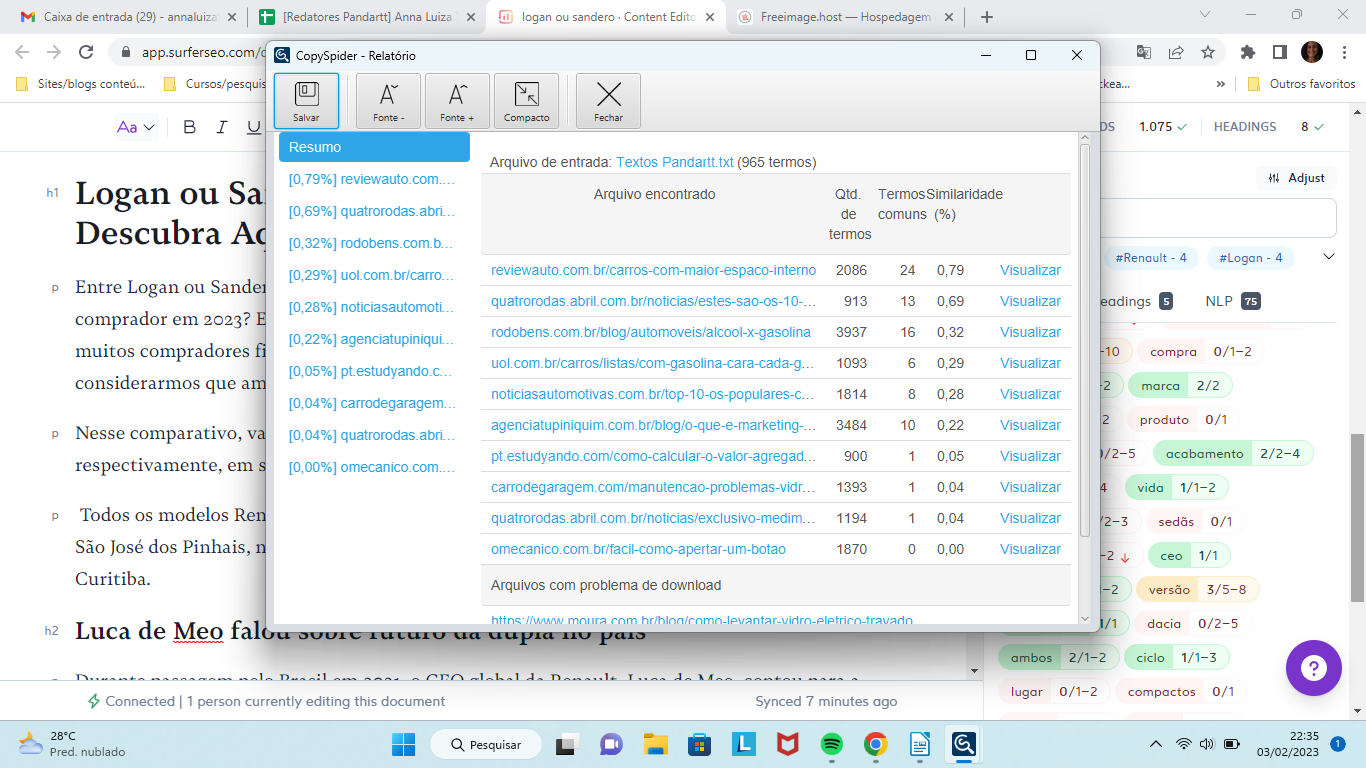Screen dimensions: 1366x768
Task: Select the #Logan - 4 filter tag
Action: click(x=1250, y=258)
